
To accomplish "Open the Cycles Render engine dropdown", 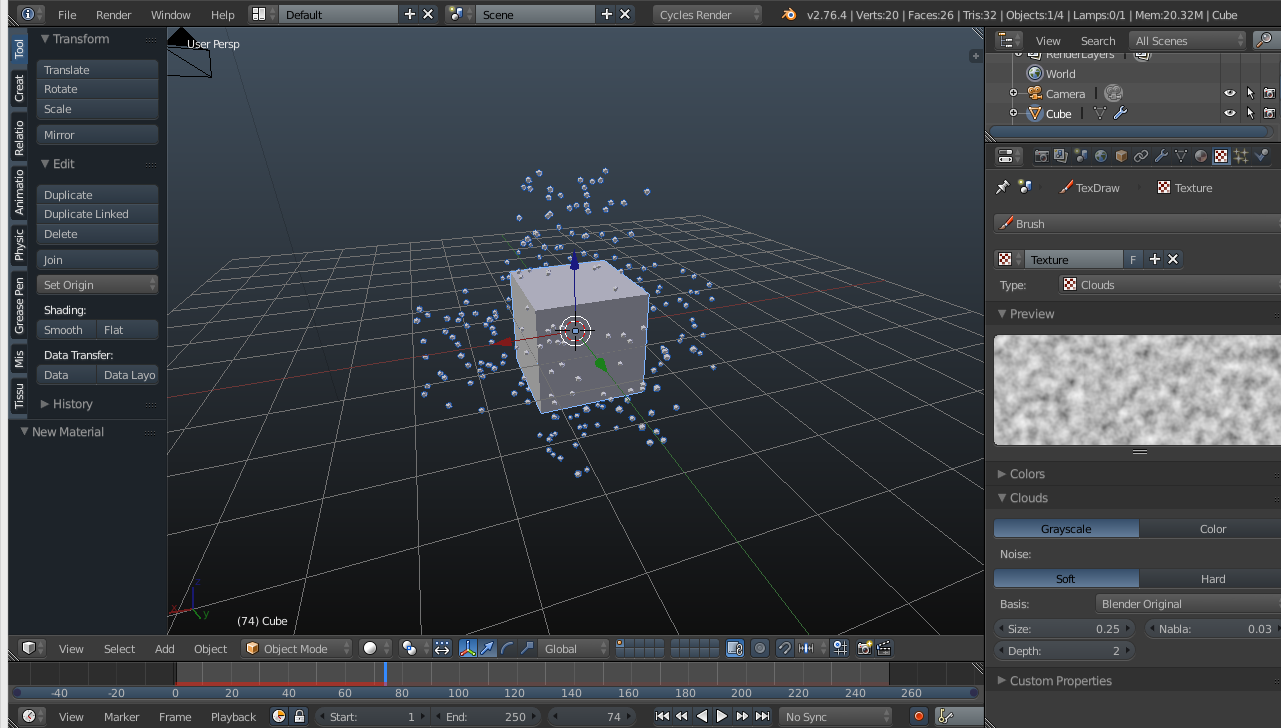I will (x=707, y=14).
